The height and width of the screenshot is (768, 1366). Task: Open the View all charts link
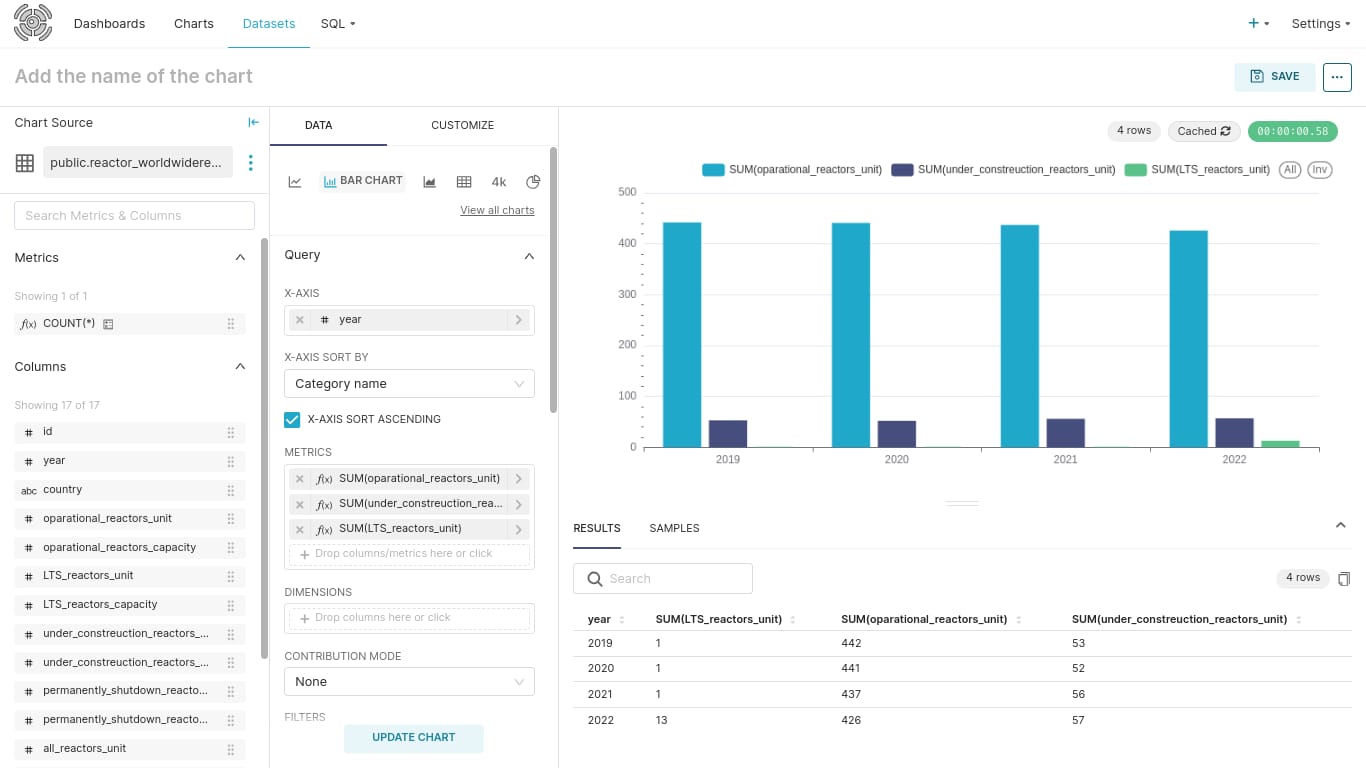click(497, 211)
